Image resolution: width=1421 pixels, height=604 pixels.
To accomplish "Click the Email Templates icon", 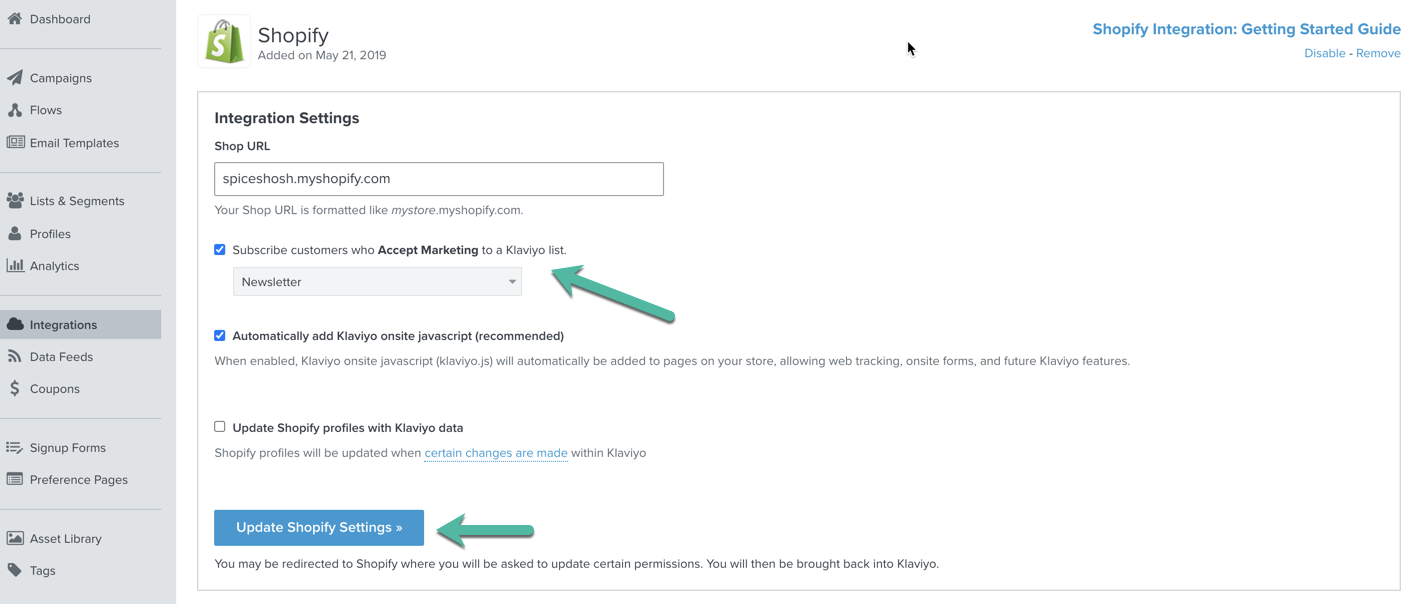I will pyautogui.click(x=15, y=143).
